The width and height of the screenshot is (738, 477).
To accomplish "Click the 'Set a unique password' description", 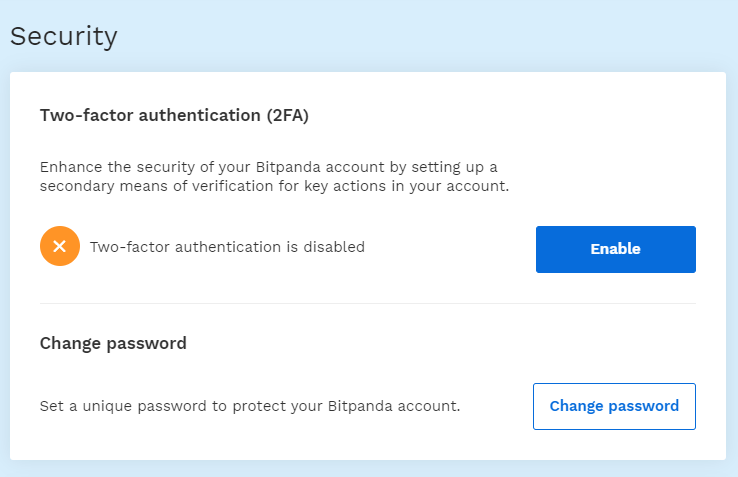I will tap(250, 406).
